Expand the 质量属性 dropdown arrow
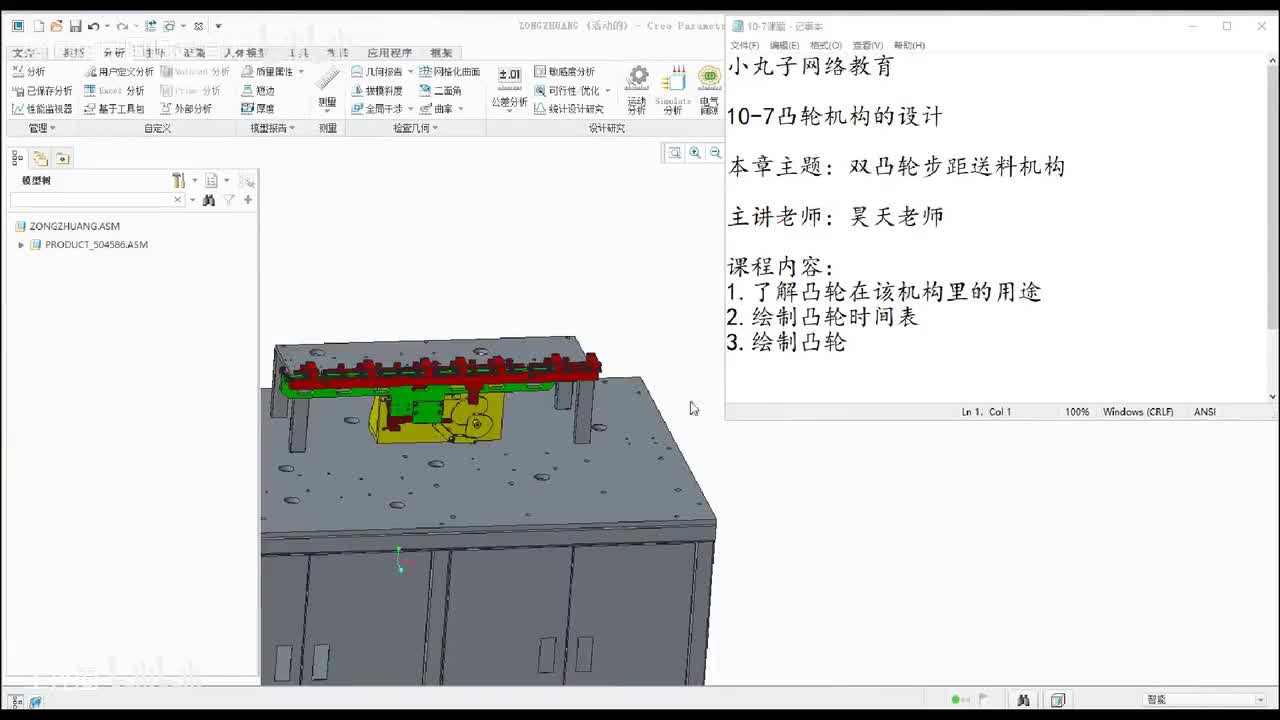 (x=301, y=72)
